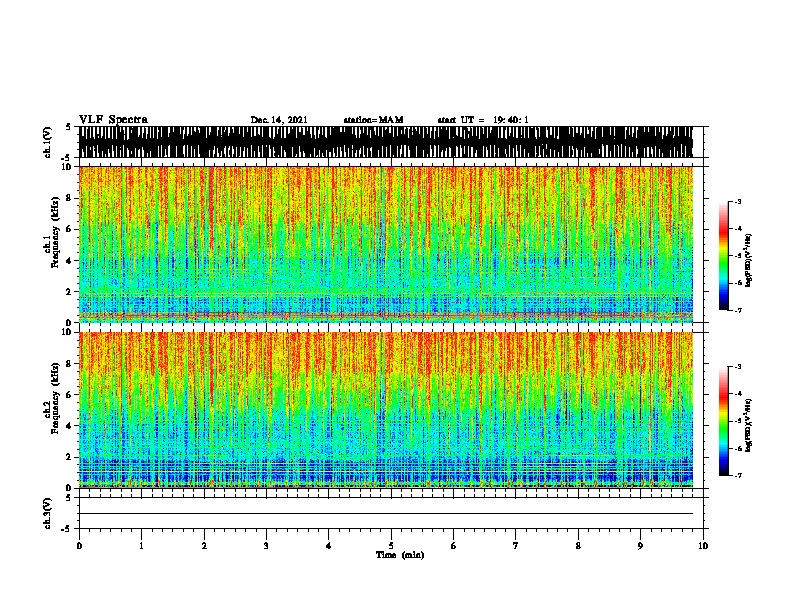
Task: Click the flat ch.3 voltage trace line
Action: coord(385,514)
